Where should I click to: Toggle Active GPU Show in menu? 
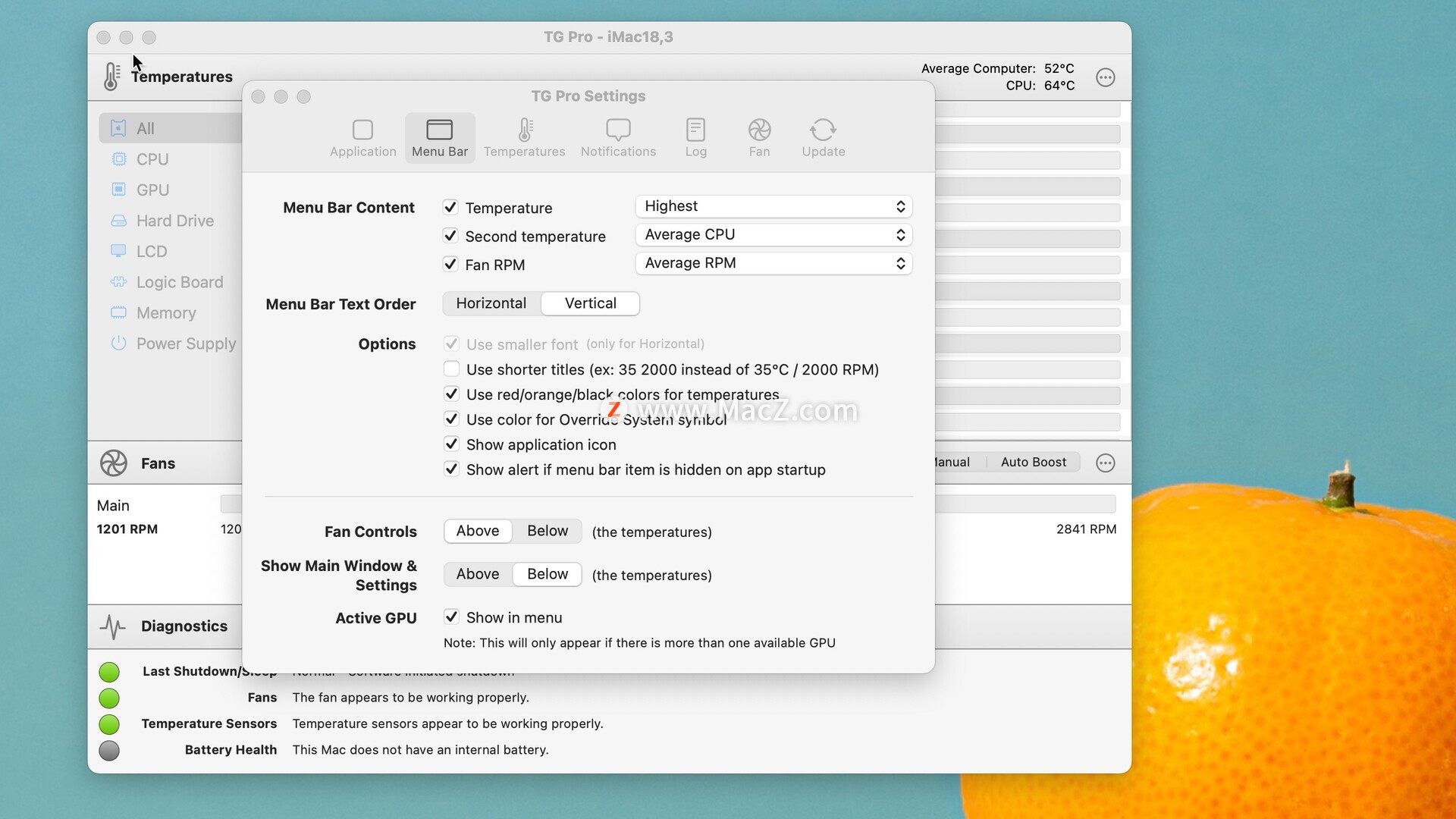click(x=451, y=617)
